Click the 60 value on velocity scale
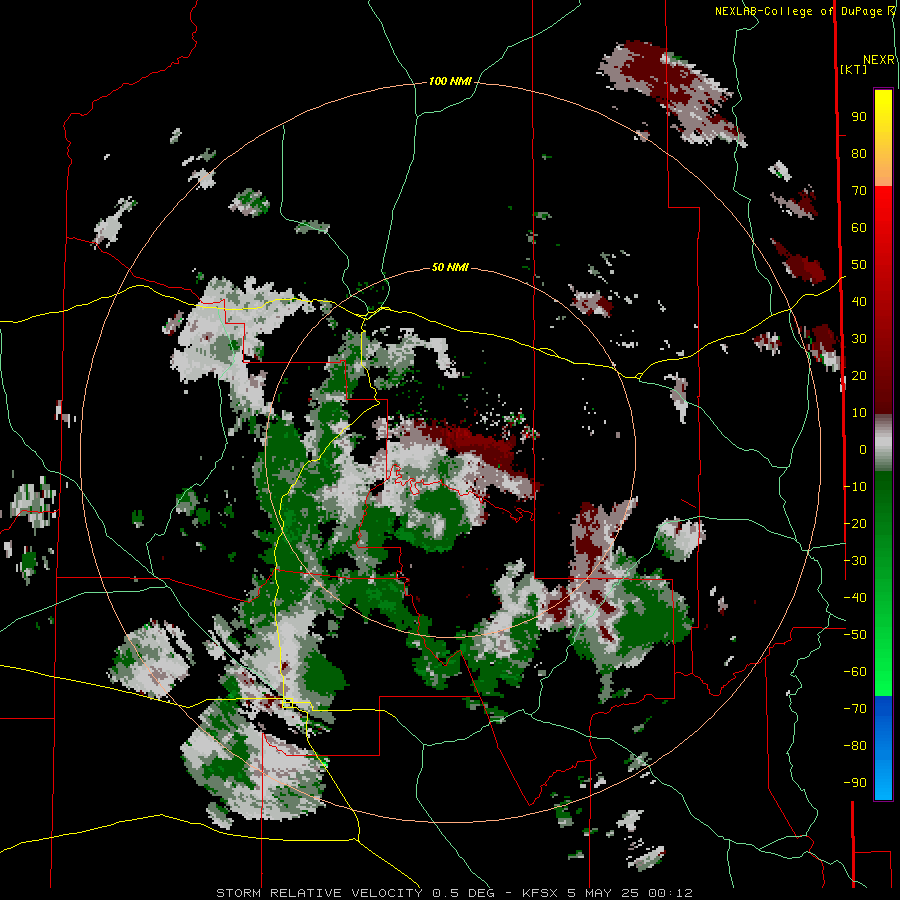Image resolution: width=900 pixels, height=900 pixels. coord(859,228)
